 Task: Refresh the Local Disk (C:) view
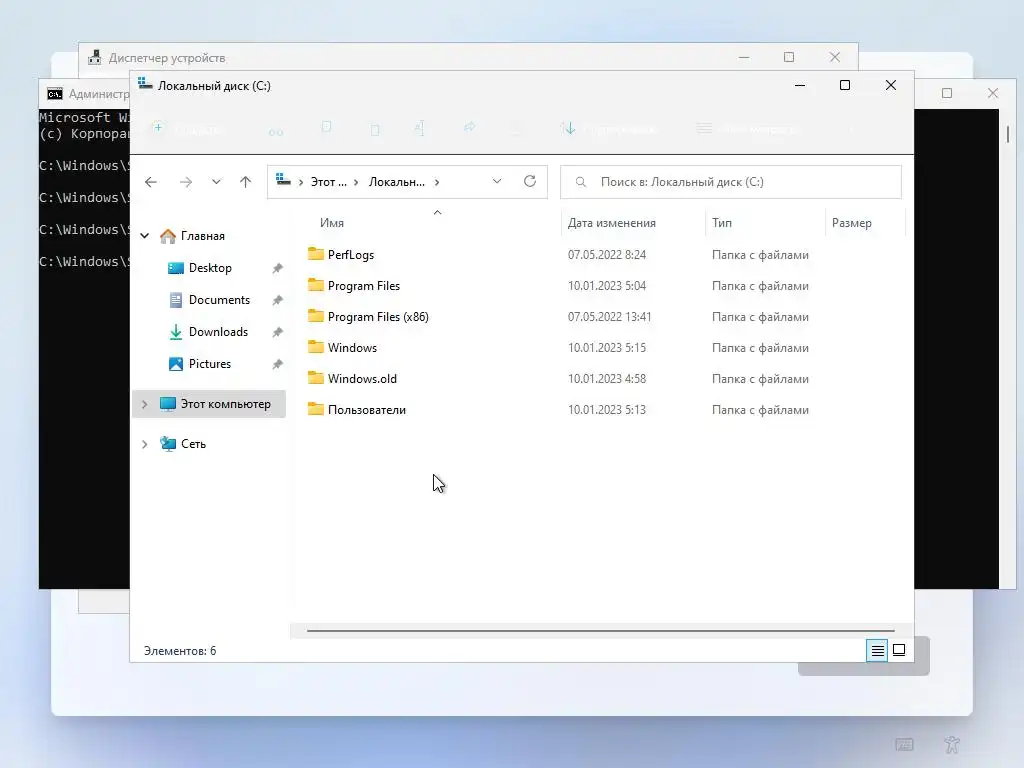tap(530, 182)
